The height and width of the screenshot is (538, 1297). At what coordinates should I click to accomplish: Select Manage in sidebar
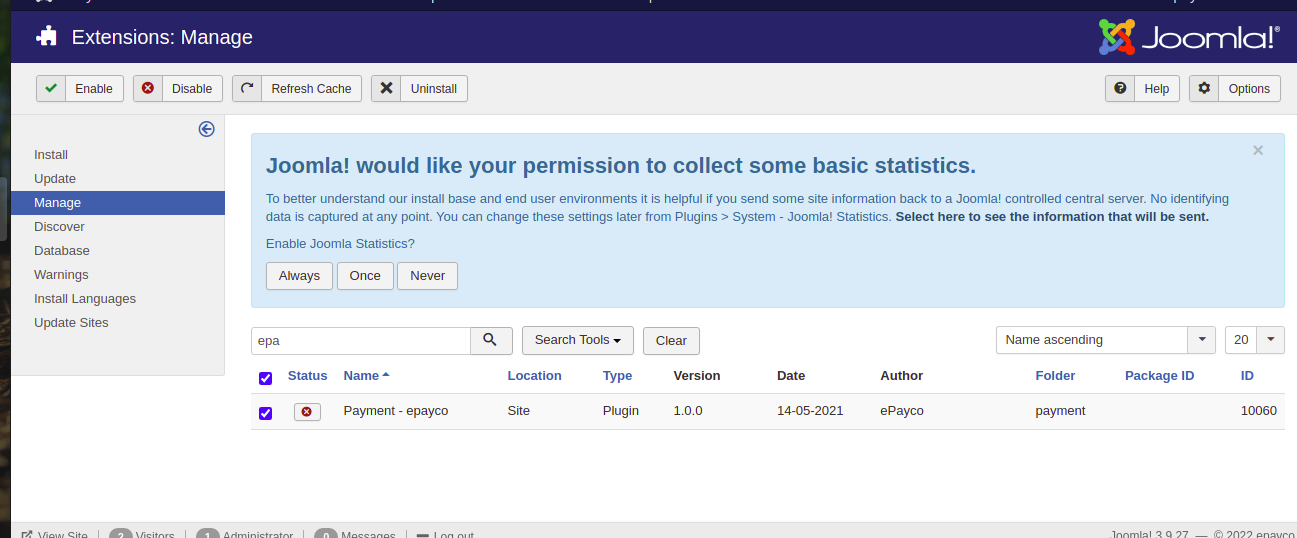pos(118,203)
